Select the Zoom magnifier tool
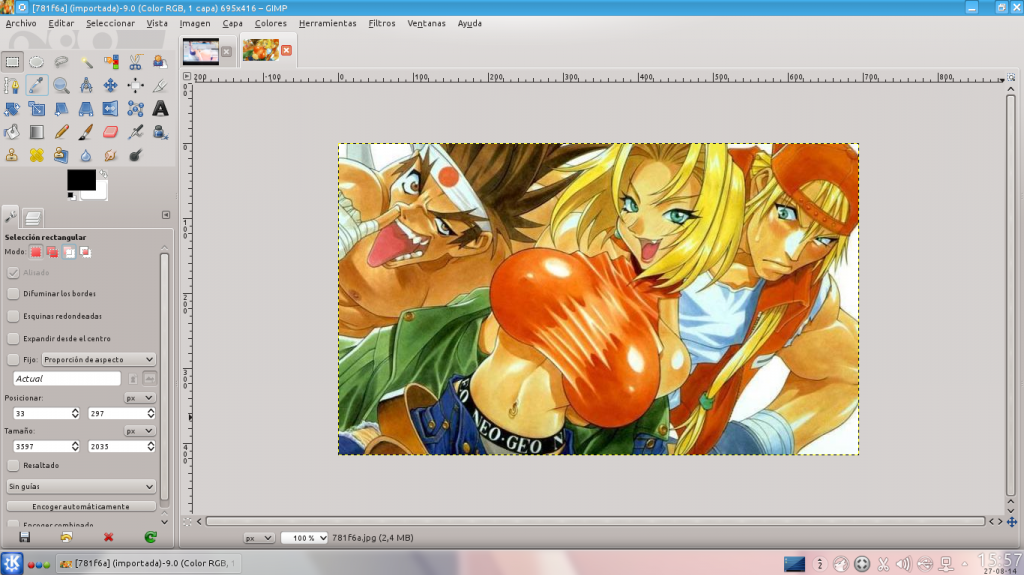The height and width of the screenshot is (575, 1024). pyautogui.click(x=61, y=86)
